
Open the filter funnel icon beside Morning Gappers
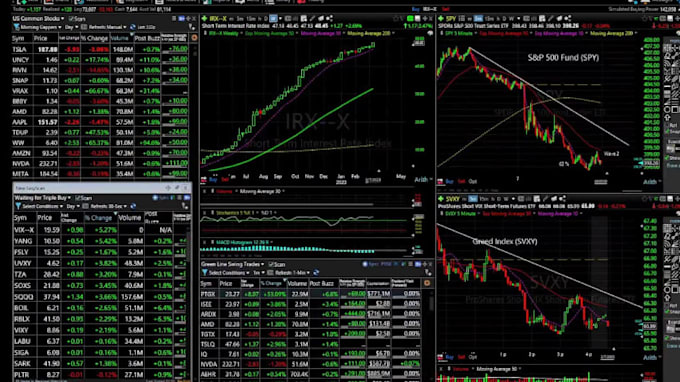(16, 27)
